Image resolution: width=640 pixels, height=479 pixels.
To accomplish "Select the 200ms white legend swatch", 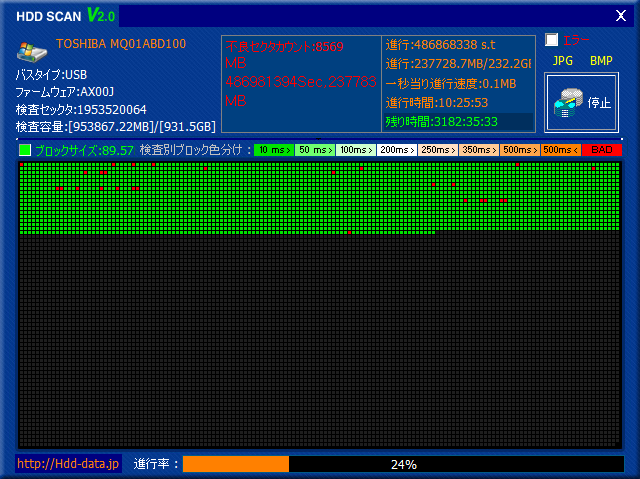I will pyautogui.click(x=396, y=149).
